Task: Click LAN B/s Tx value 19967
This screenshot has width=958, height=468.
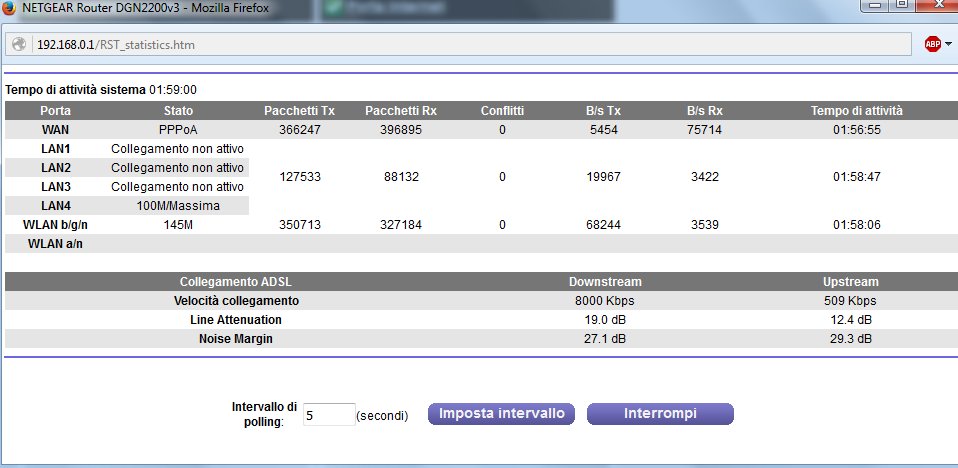Action: click(x=603, y=177)
